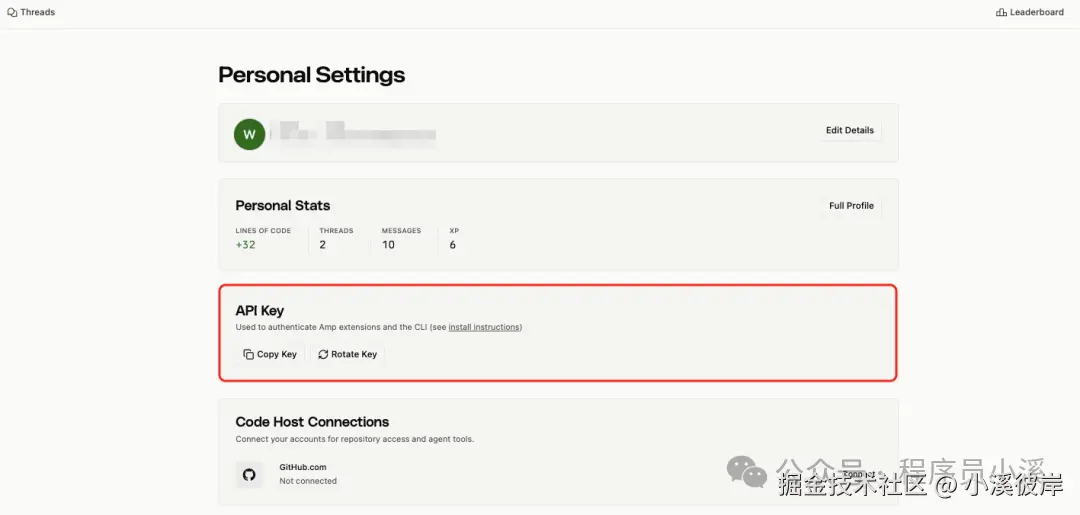Select the GitHub.com connection name
The image size is (1080, 515).
(x=302, y=467)
